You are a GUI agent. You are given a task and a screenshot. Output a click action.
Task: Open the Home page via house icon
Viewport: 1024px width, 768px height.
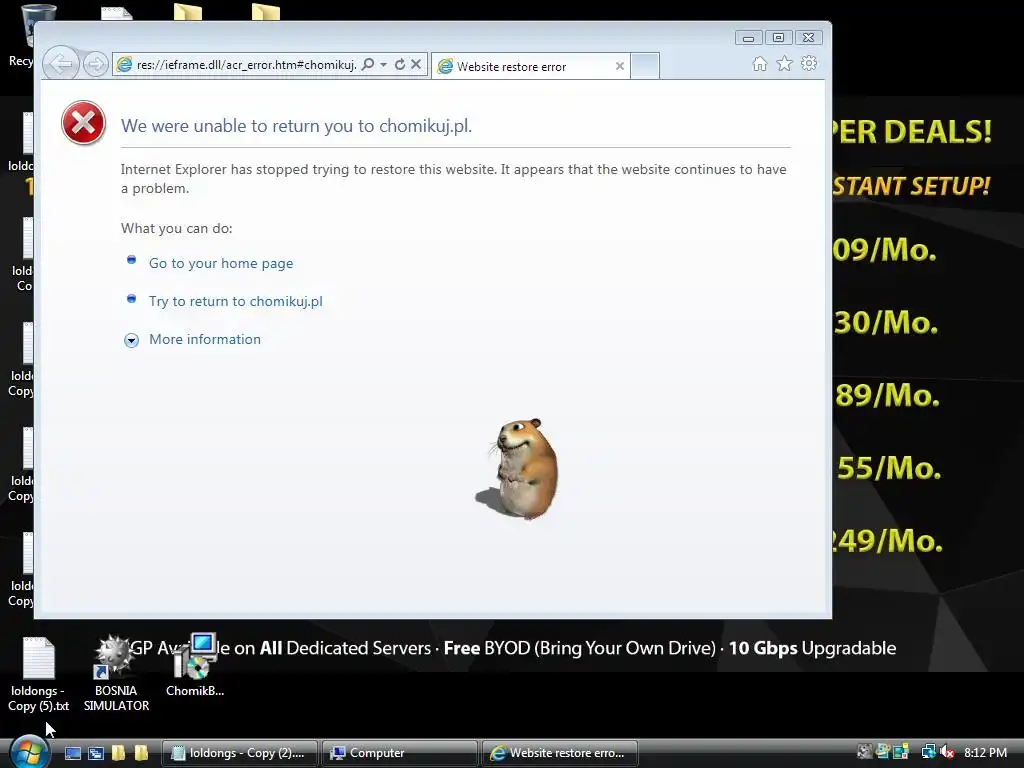click(x=760, y=63)
